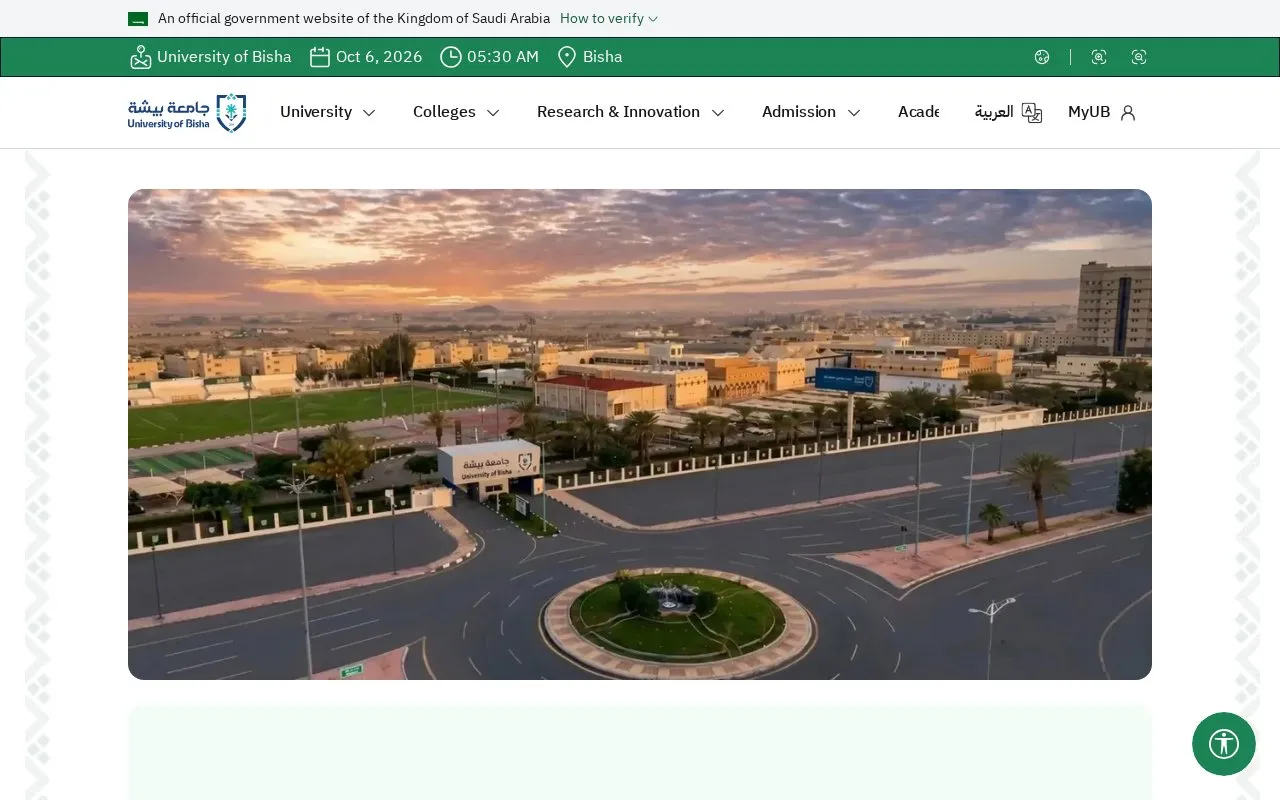Click the University of Bisha text in green bar
1280x800 pixels.
pyautogui.click(x=224, y=57)
